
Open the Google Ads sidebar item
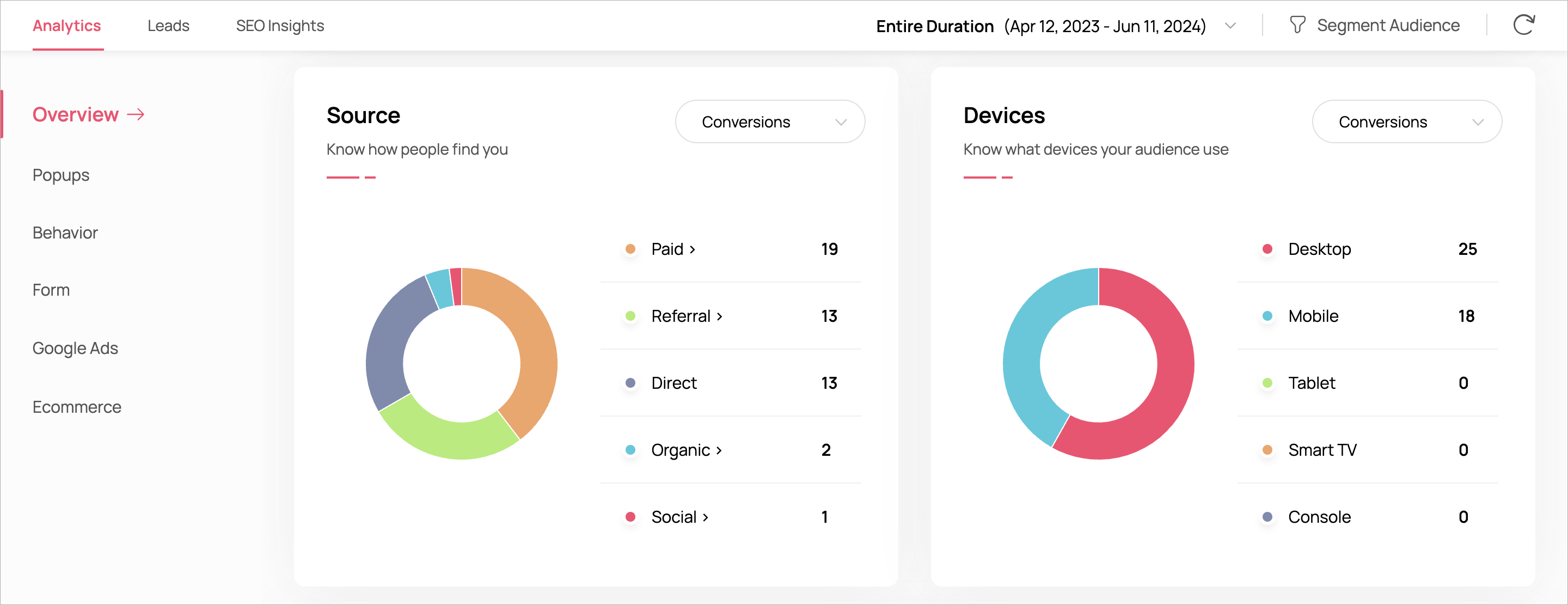75,348
